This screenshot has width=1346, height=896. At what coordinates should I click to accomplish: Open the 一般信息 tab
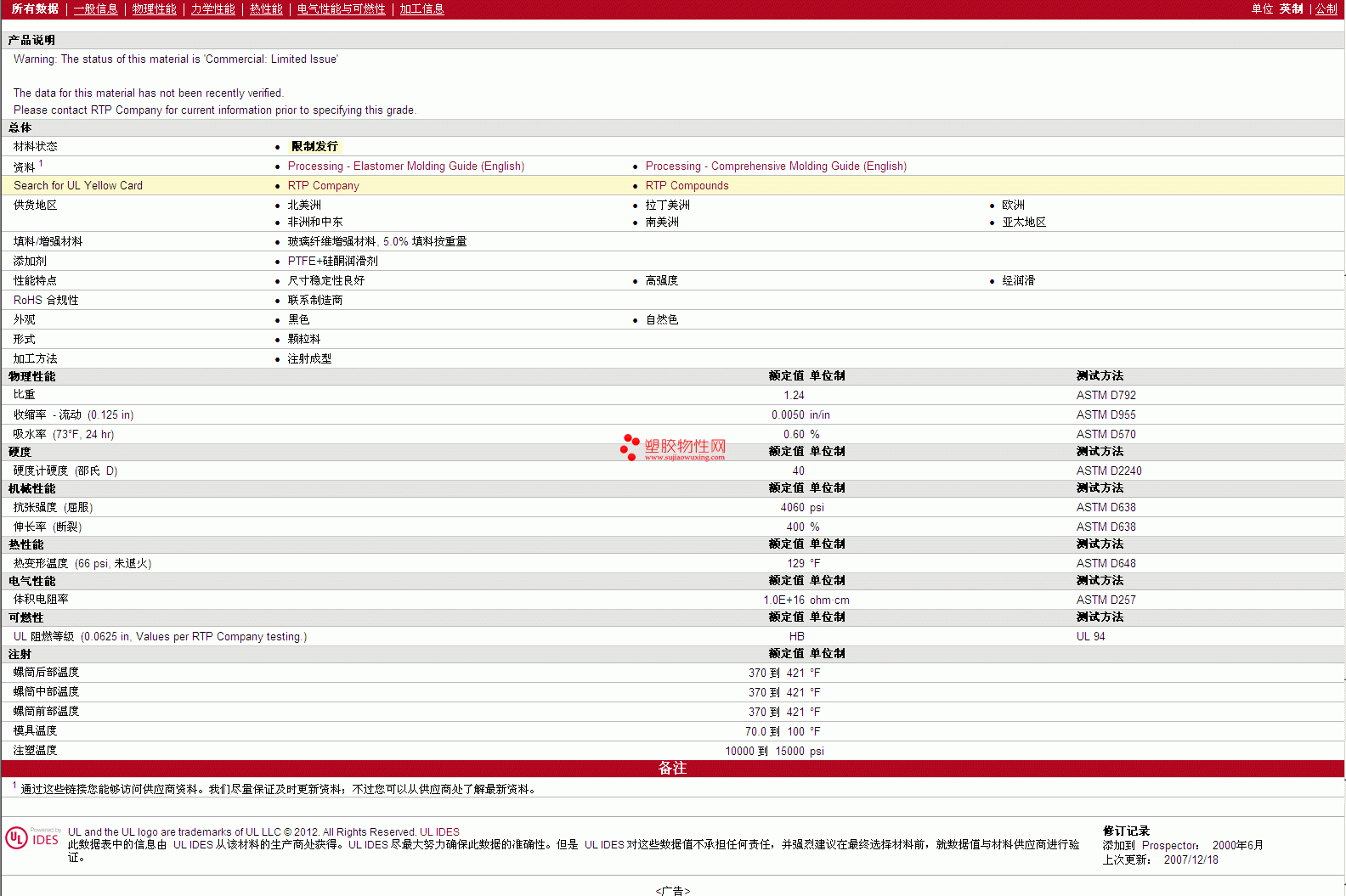coord(95,8)
